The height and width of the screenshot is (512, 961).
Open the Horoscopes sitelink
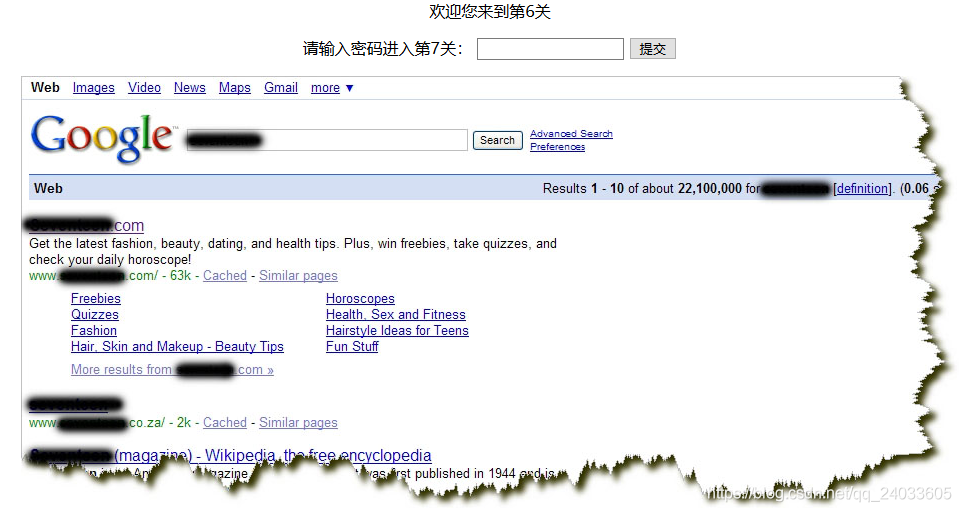(360, 298)
